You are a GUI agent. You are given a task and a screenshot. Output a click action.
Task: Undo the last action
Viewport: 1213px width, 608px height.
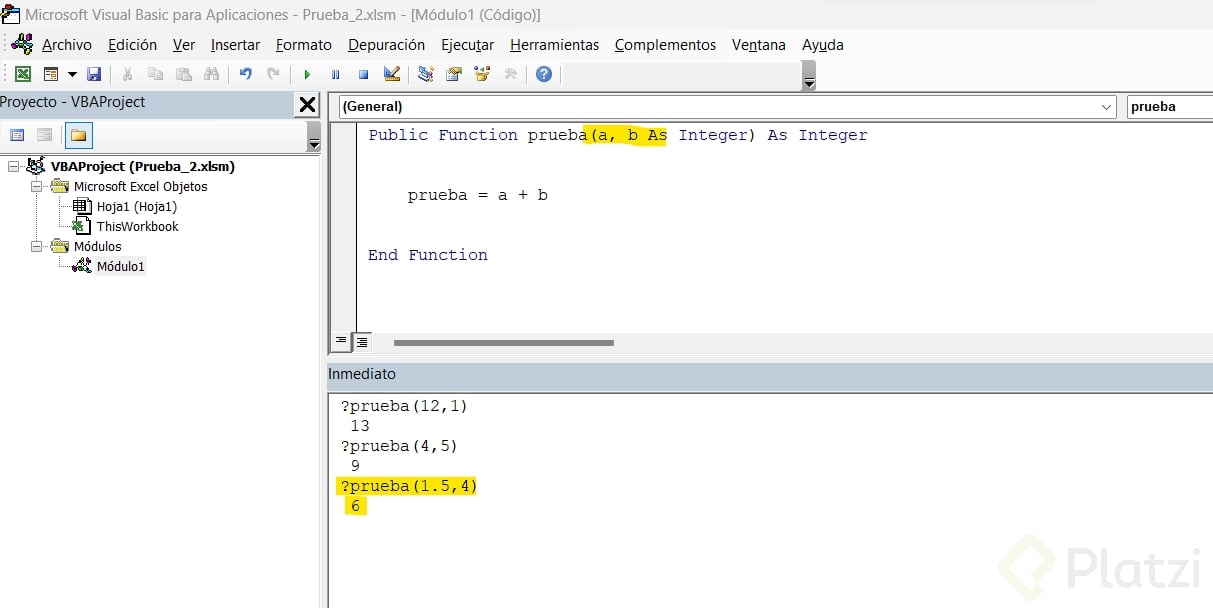[245, 74]
